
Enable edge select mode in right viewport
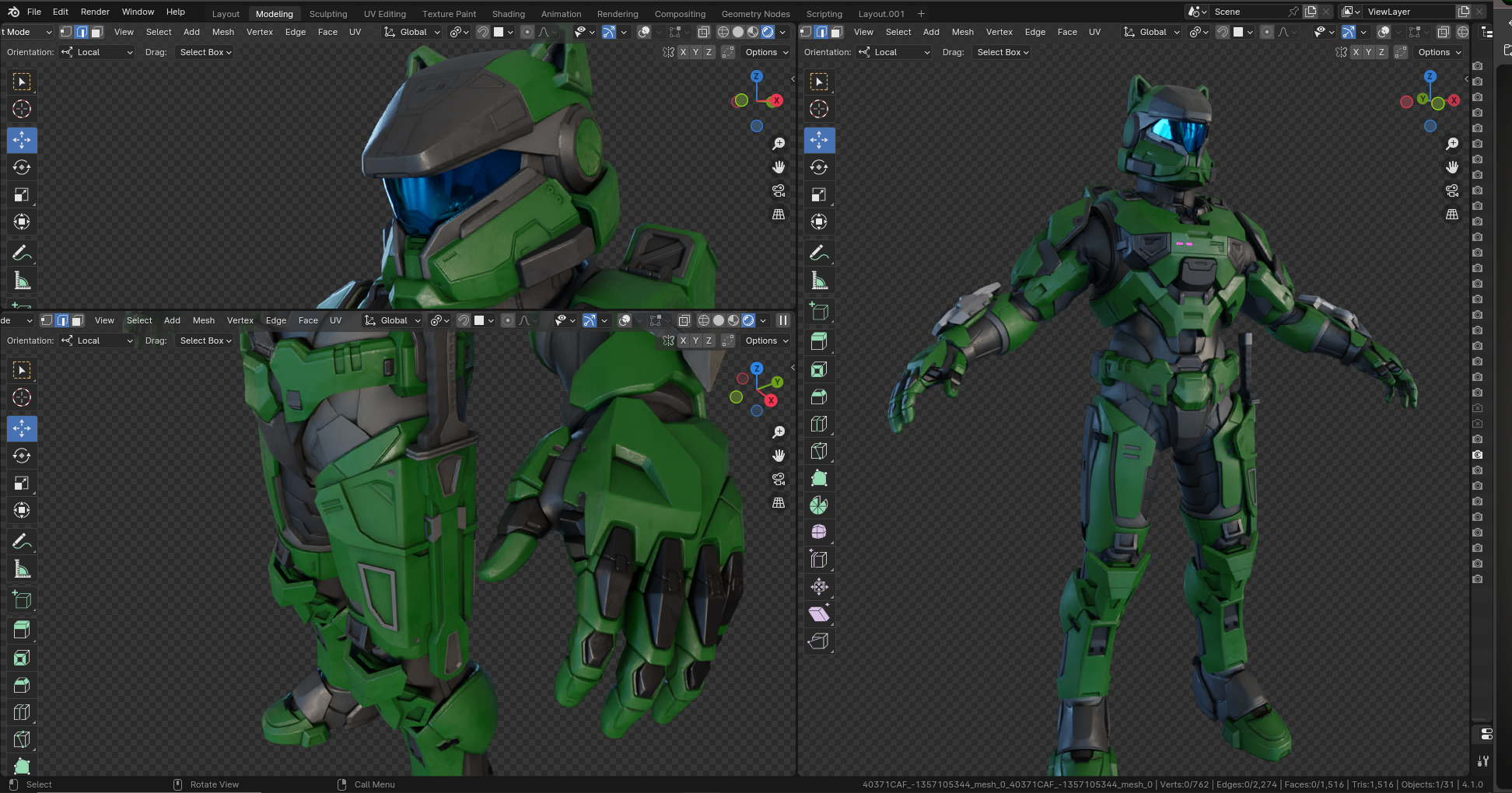pyautogui.click(x=821, y=32)
